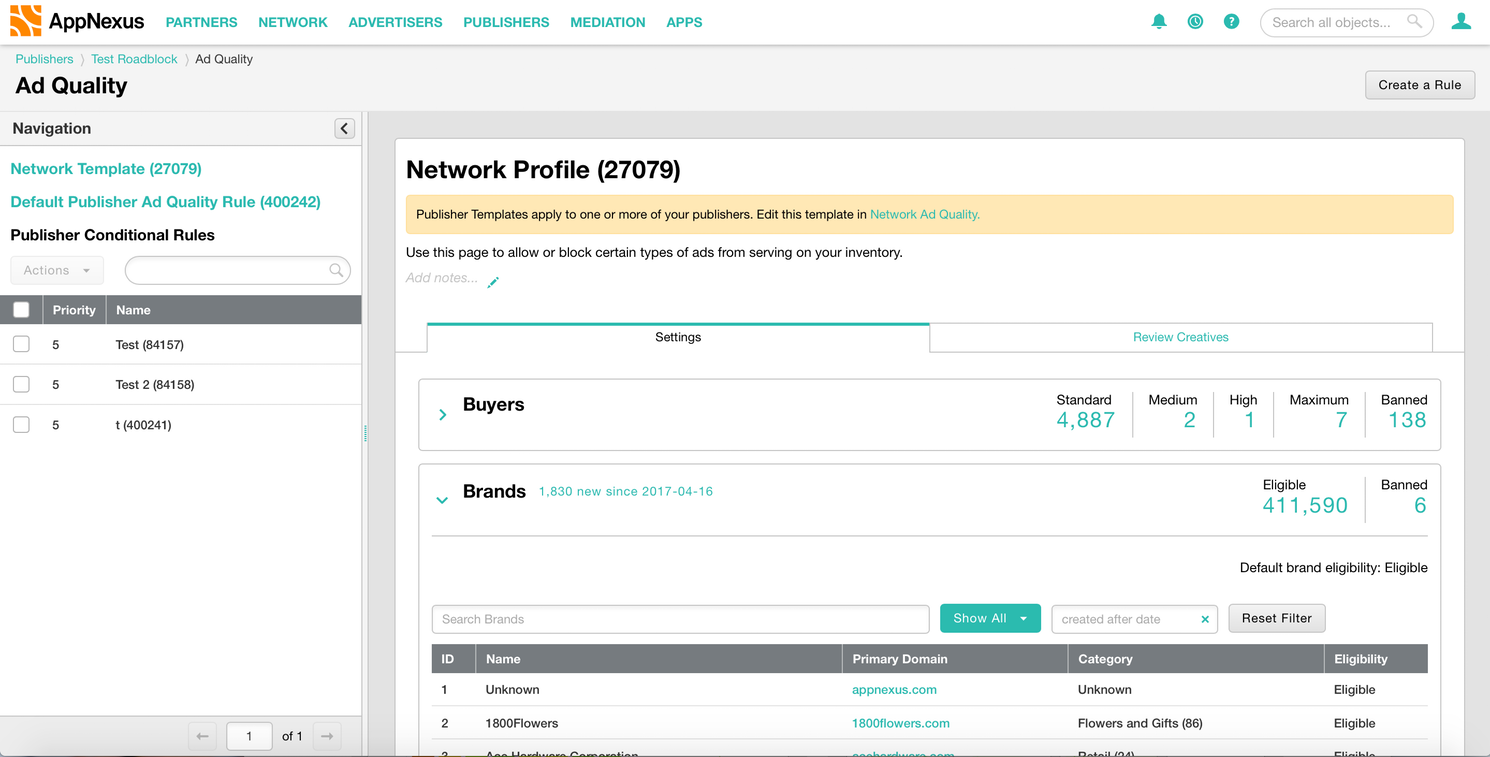Open the user account profile icon

coord(1461,21)
